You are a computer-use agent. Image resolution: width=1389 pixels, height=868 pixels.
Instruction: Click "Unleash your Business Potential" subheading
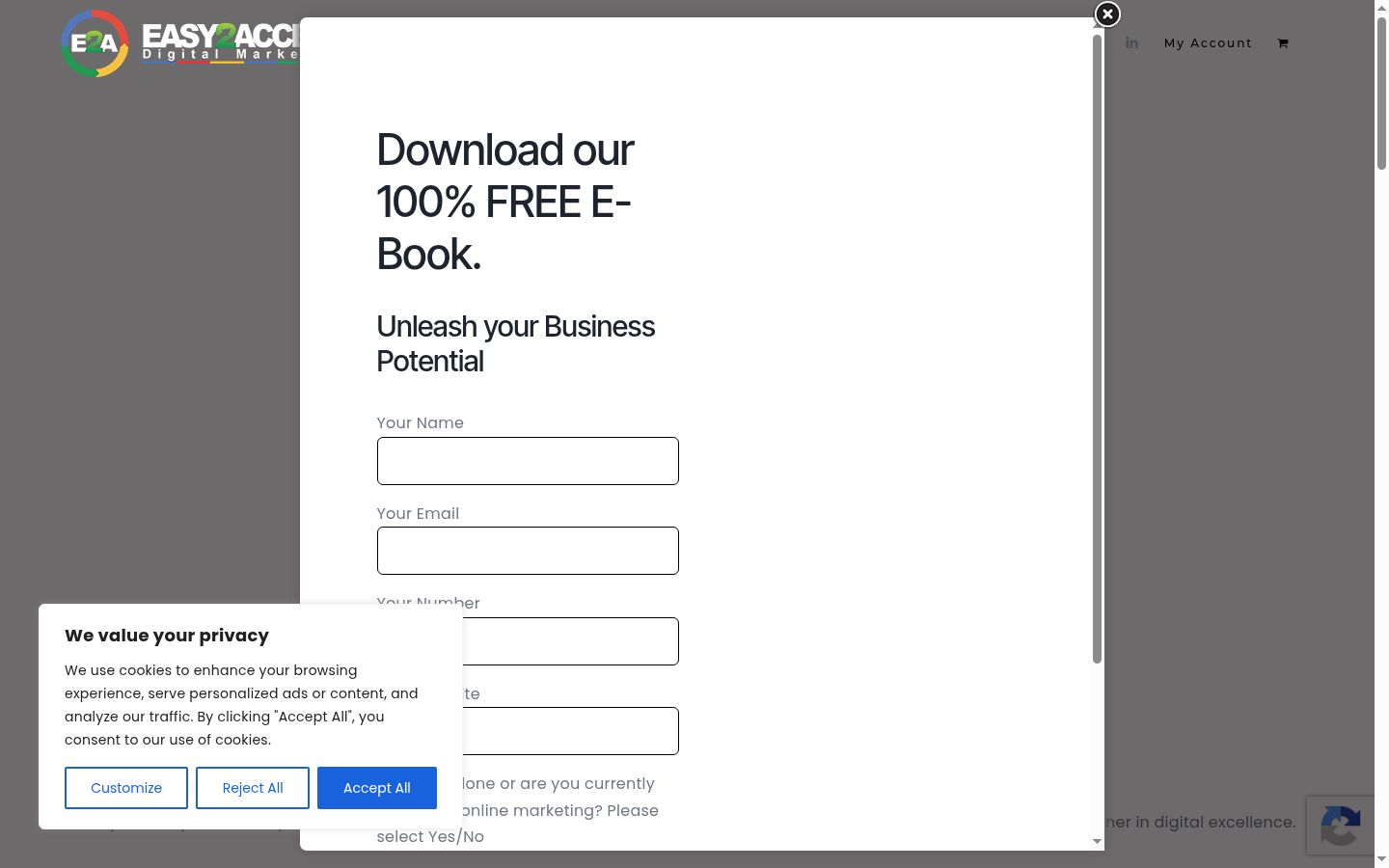click(x=515, y=343)
